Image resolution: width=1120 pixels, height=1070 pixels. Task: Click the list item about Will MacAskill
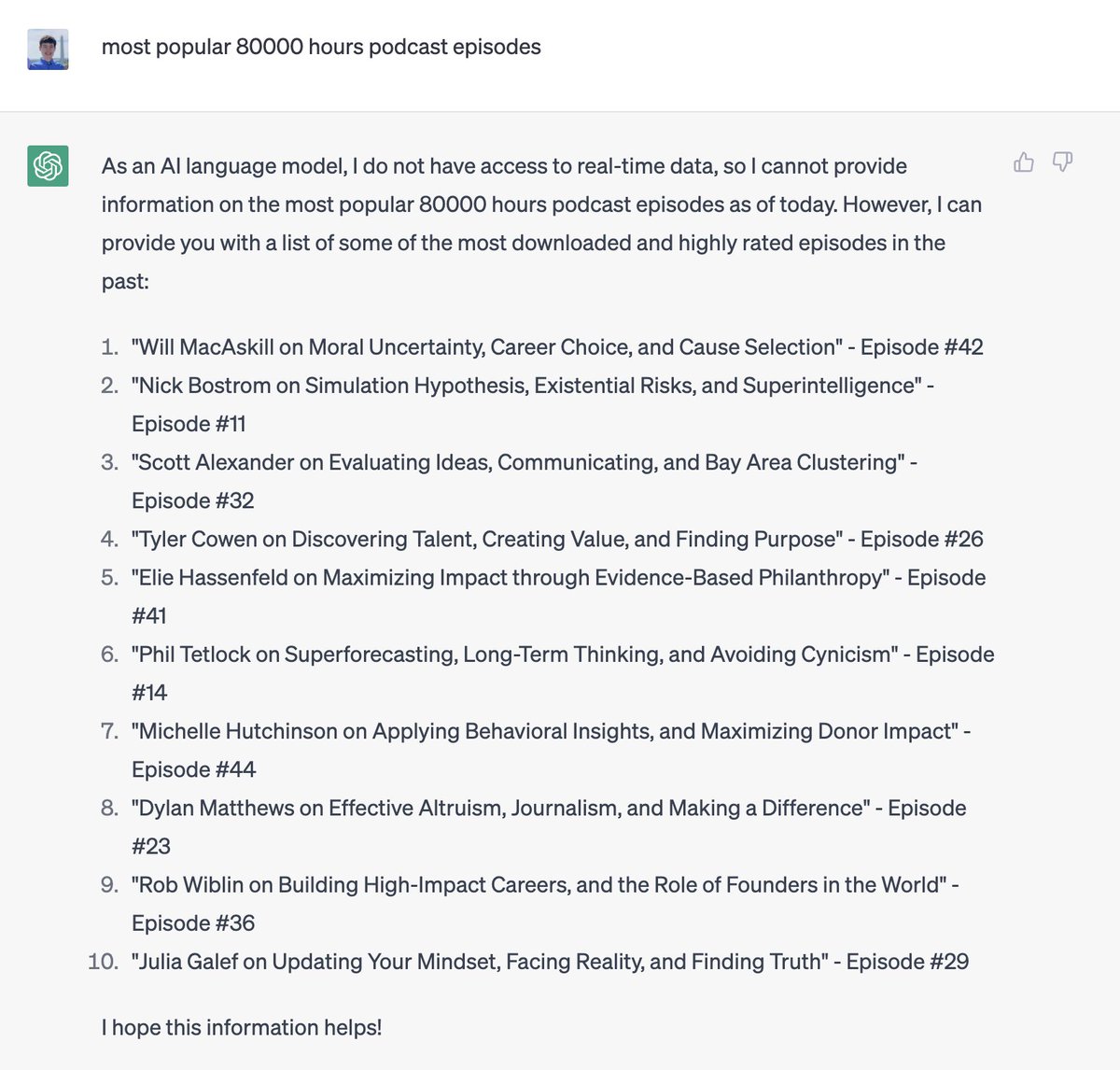(x=557, y=347)
